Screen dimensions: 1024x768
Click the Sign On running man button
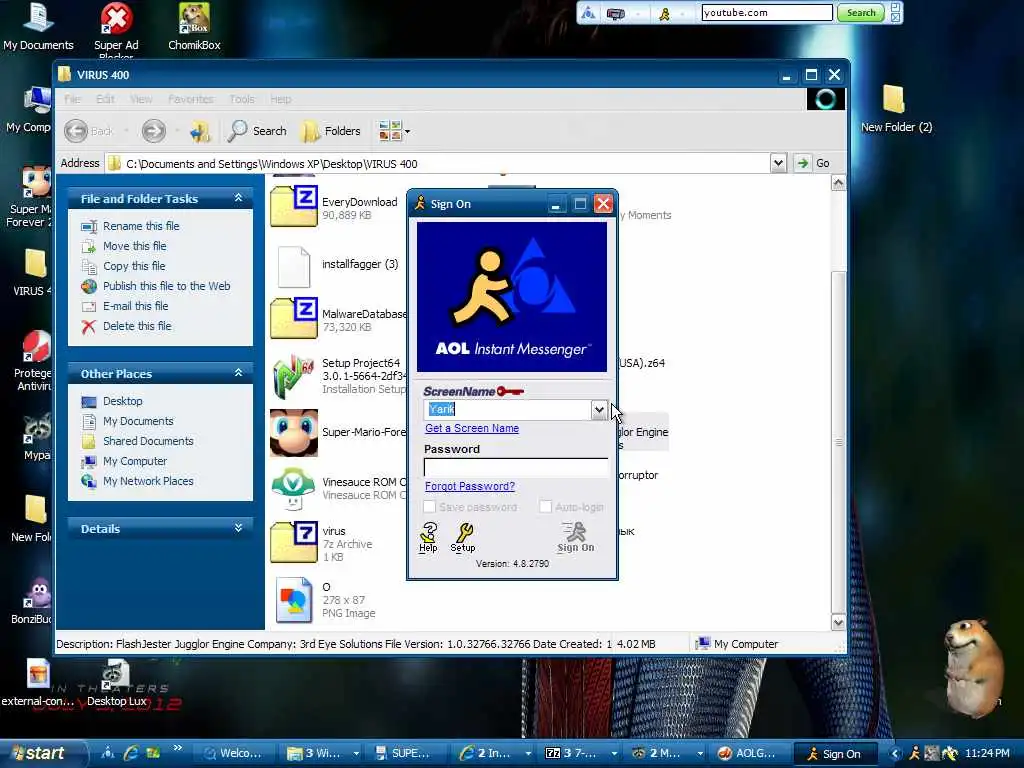[x=575, y=537]
